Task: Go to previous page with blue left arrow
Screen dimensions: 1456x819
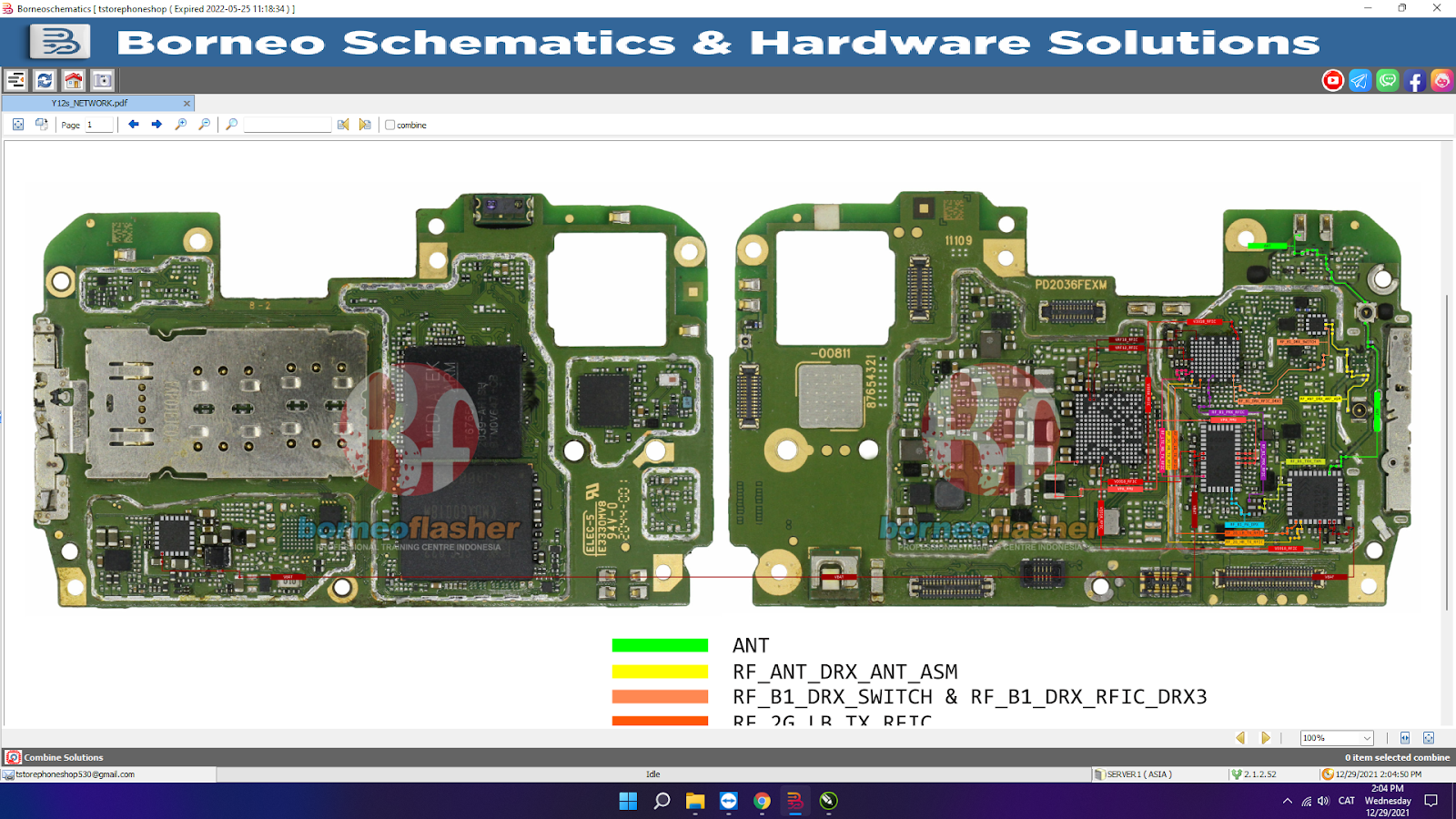Action: [134, 125]
